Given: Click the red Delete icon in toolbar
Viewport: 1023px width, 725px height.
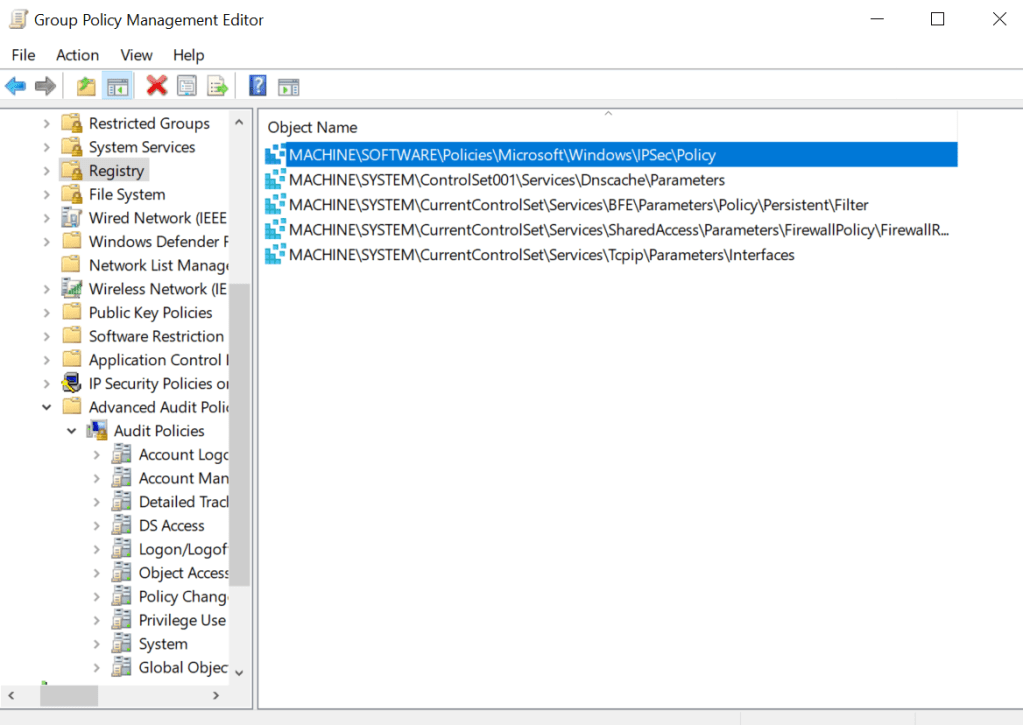Looking at the screenshot, I should 156,86.
